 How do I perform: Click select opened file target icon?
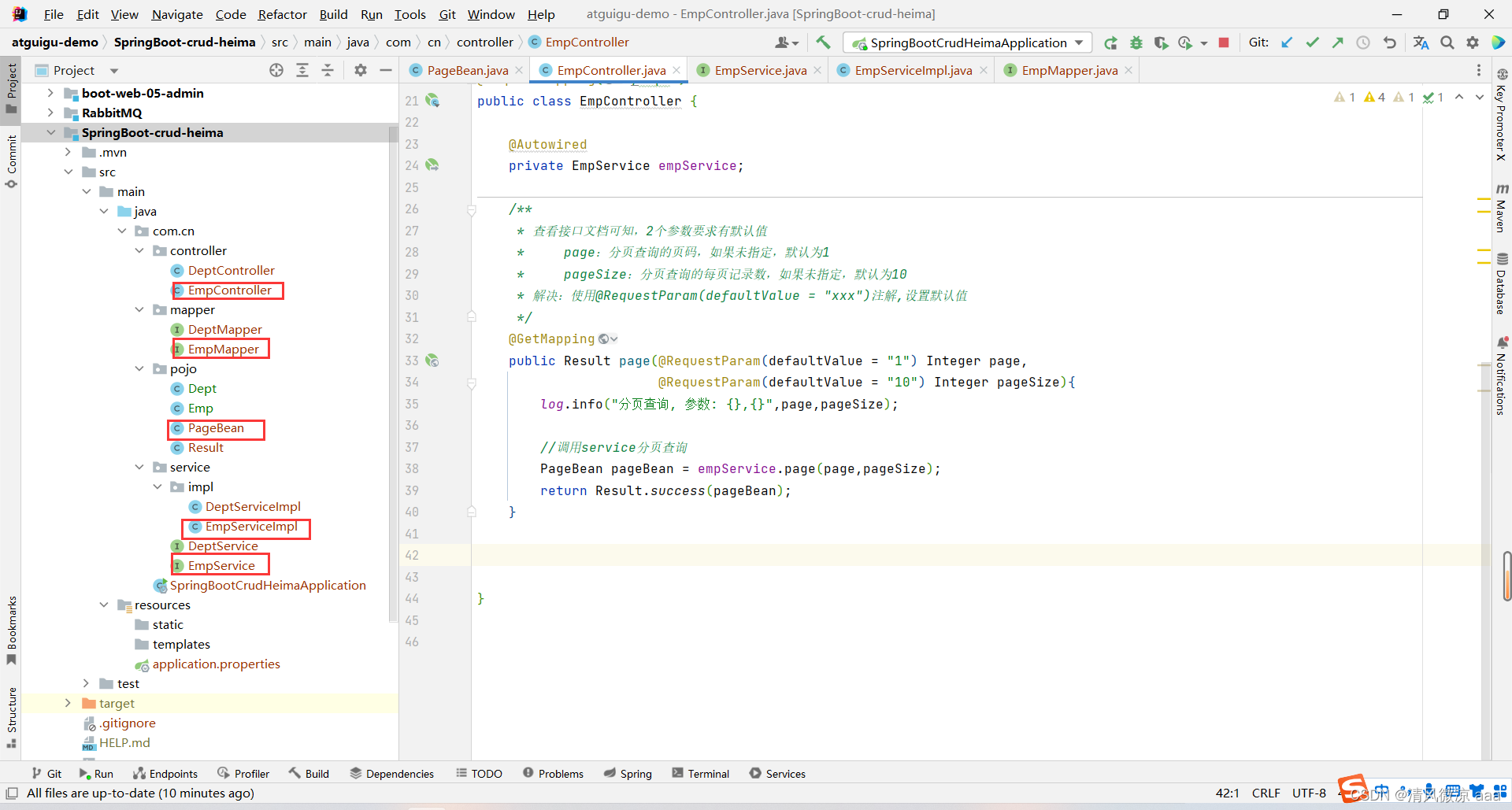pyautogui.click(x=276, y=70)
